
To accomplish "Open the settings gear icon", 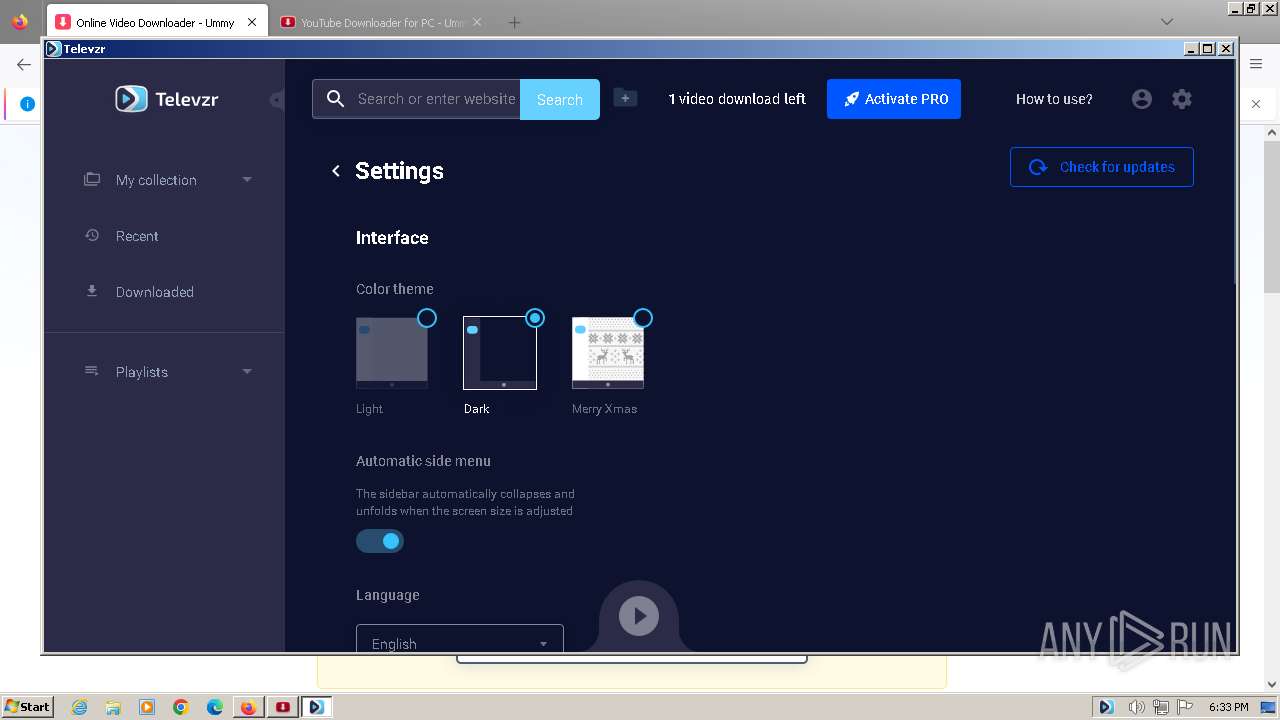I will click(1182, 99).
